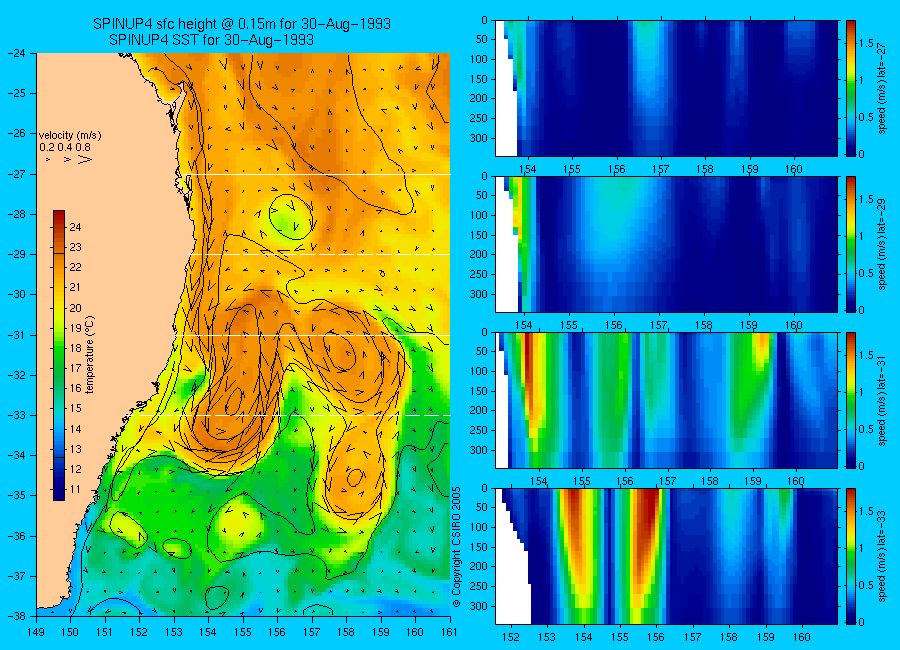Click the "11" value on the temperature scale
900x650 pixels.
pyautogui.click(x=75, y=490)
